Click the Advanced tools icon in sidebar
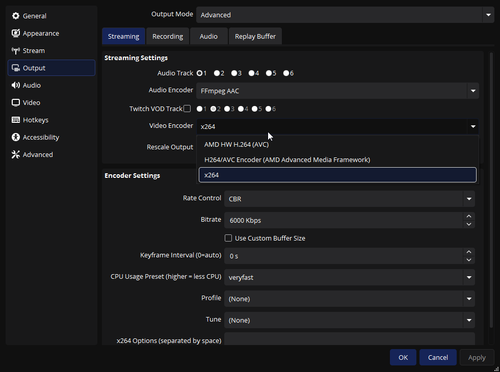The width and height of the screenshot is (500, 372). pos(16,154)
